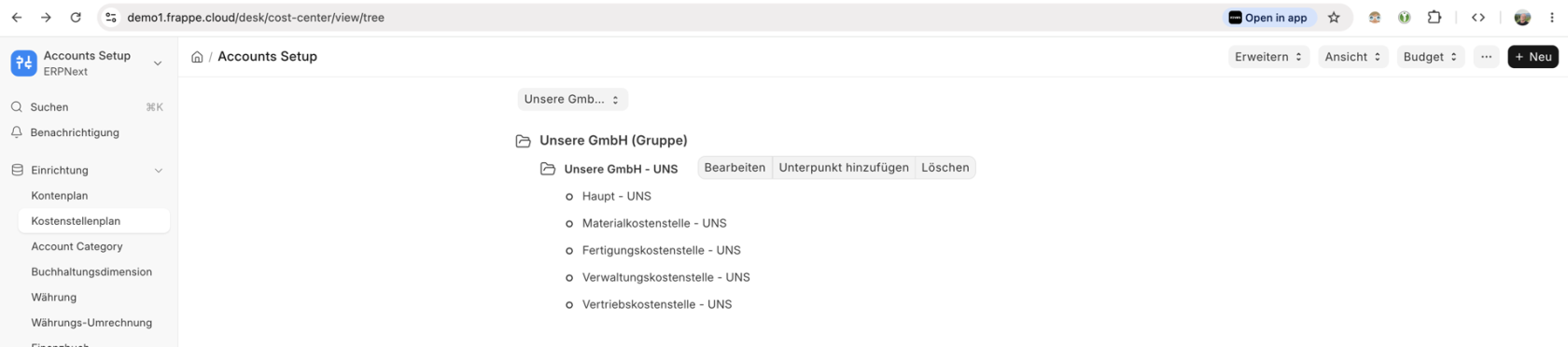Click circle bullet beside Haupt - UNS
Screen dimensions: 1568x347
[569, 197]
